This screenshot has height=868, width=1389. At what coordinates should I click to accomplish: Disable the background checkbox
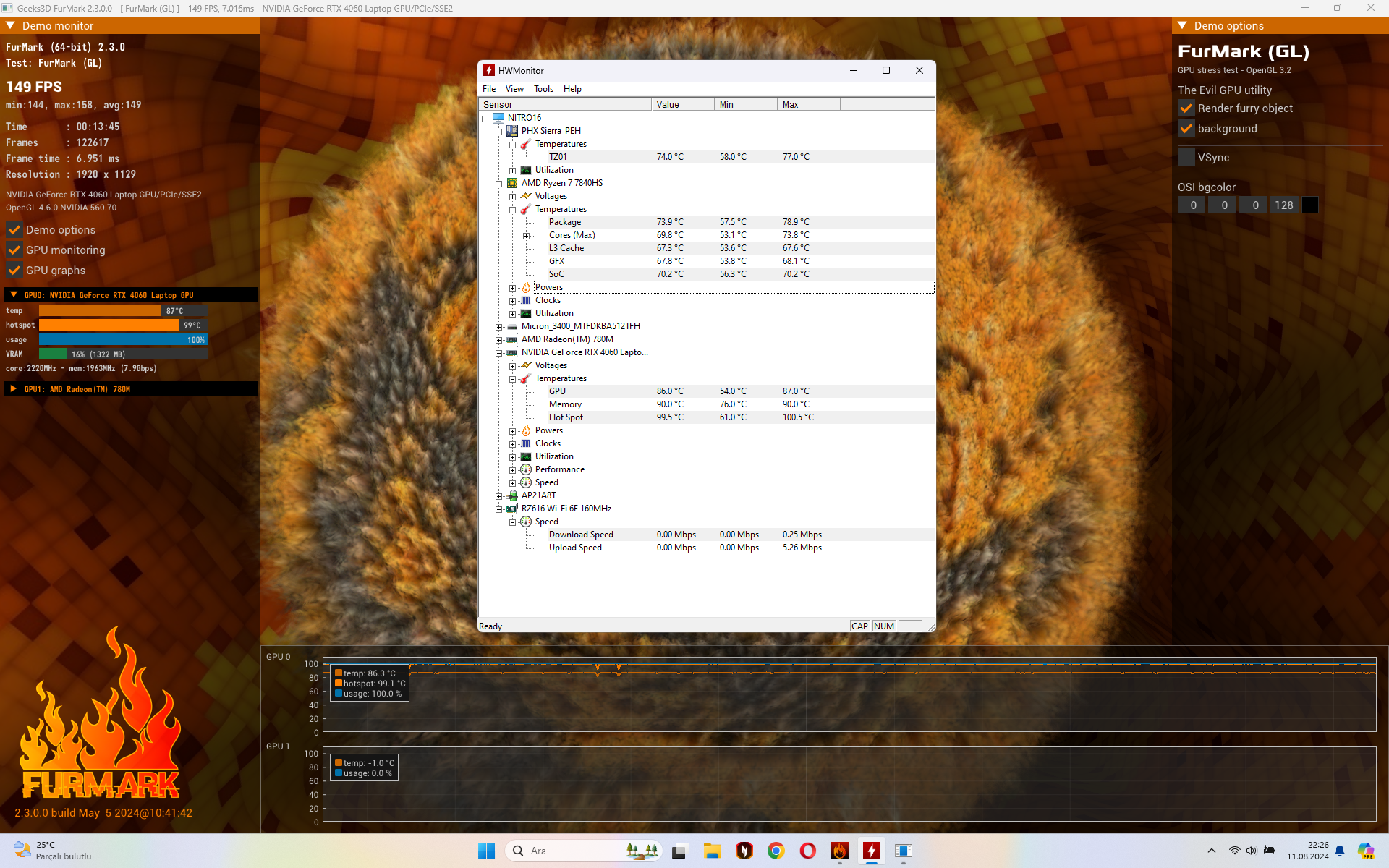pos(1186,129)
